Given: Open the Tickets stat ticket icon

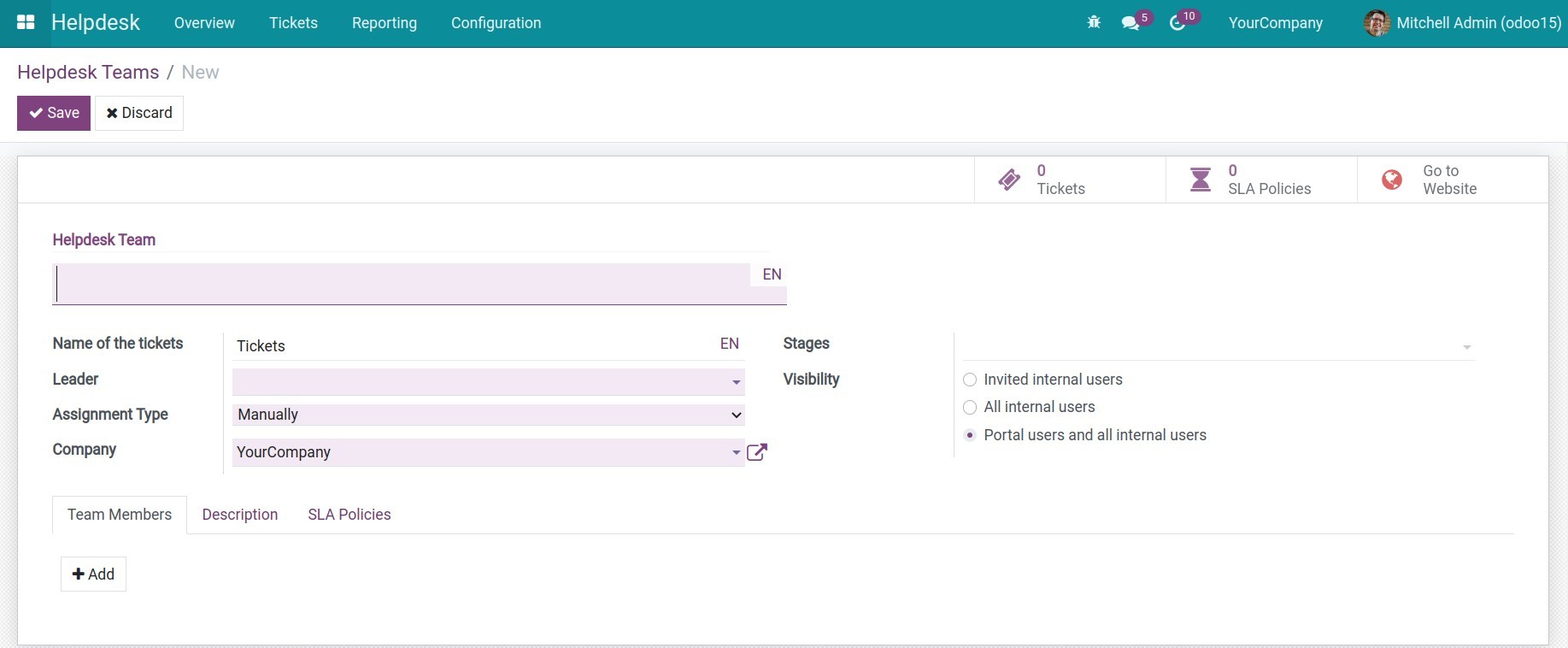Looking at the screenshot, I should point(1009,180).
